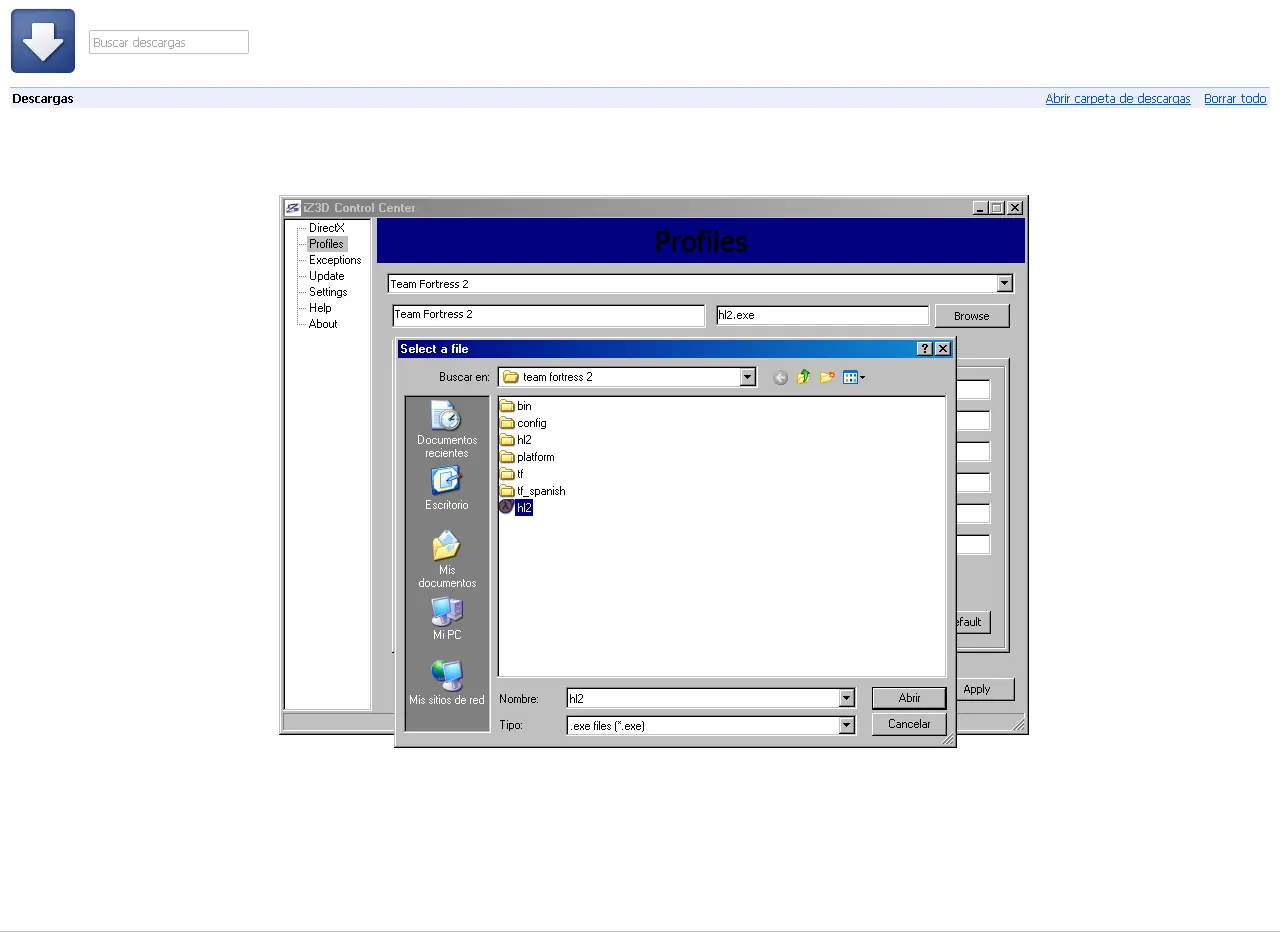
Task: Go to Escritorio in the places bar
Action: click(x=446, y=488)
